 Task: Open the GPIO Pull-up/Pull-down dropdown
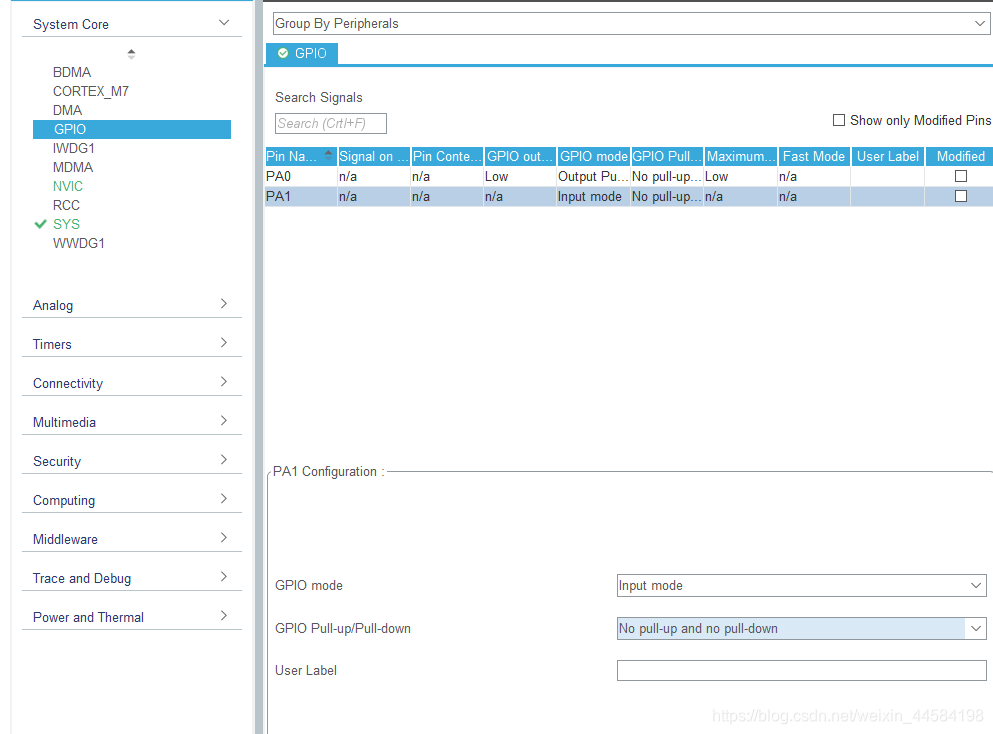click(x=801, y=629)
